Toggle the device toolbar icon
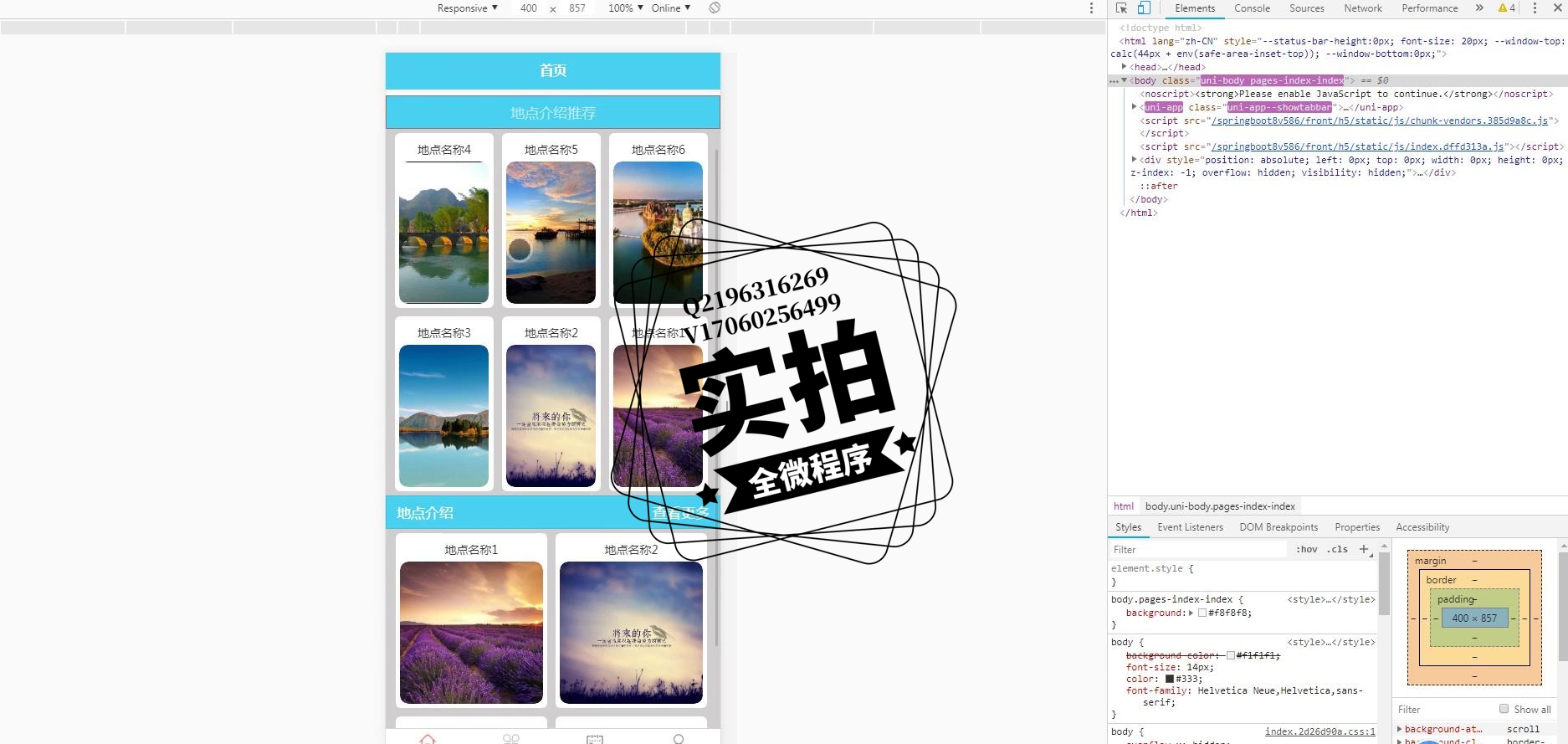Viewport: 1568px width, 744px height. coord(1144,8)
